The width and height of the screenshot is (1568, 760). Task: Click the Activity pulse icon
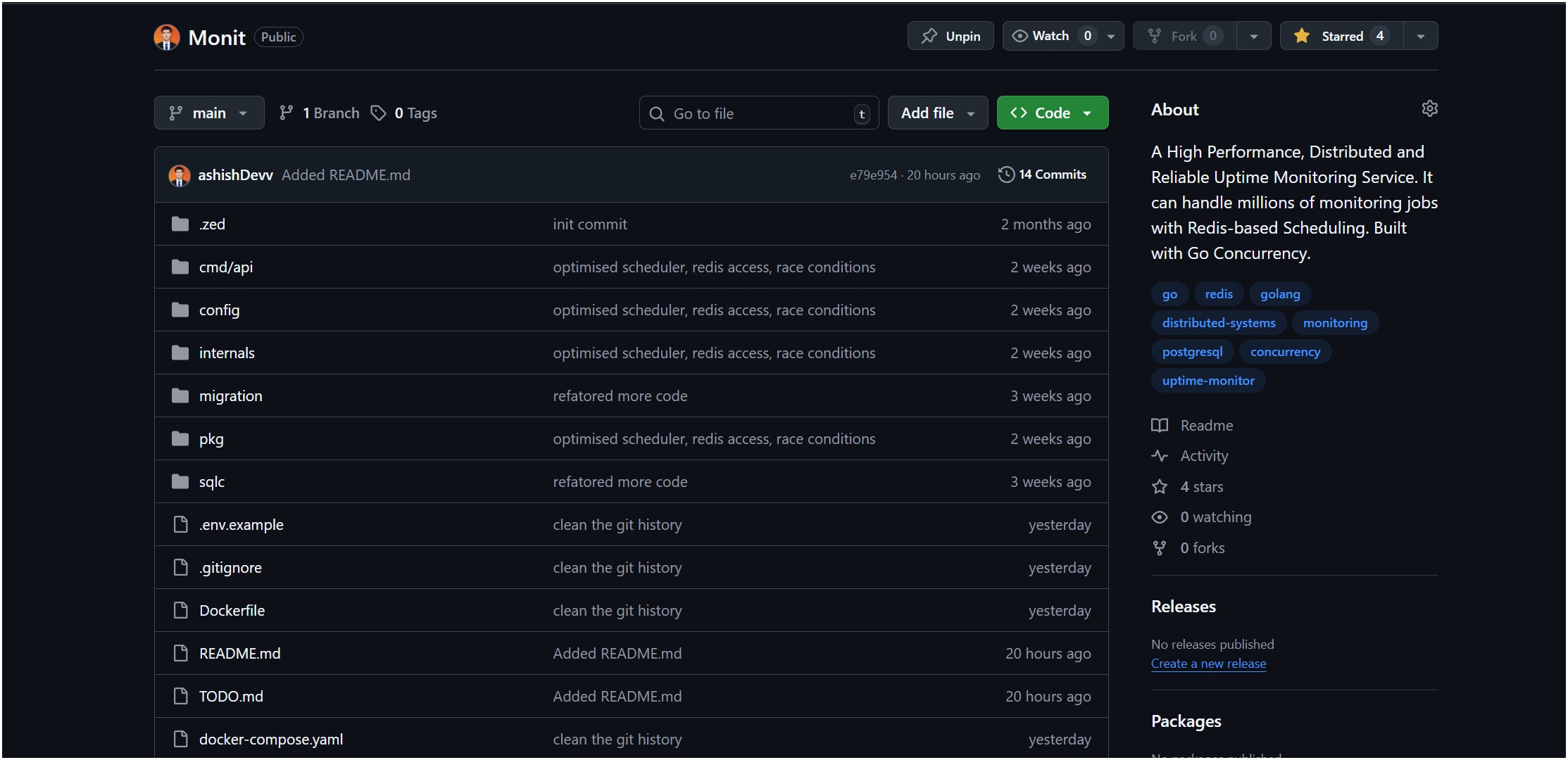pyautogui.click(x=1159, y=455)
